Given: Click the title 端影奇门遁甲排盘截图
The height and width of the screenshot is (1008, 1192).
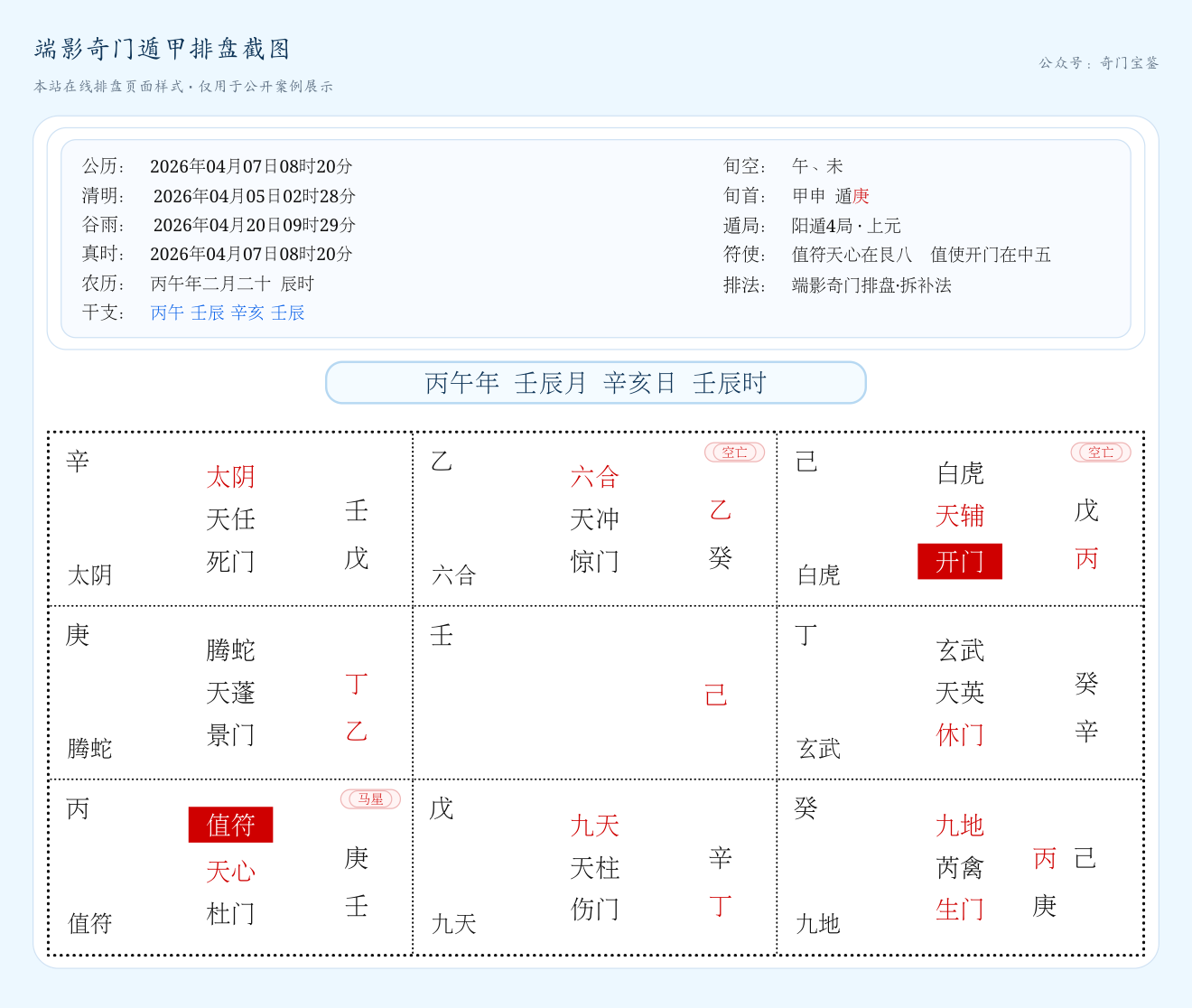Looking at the screenshot, I should tap(163, 49).
